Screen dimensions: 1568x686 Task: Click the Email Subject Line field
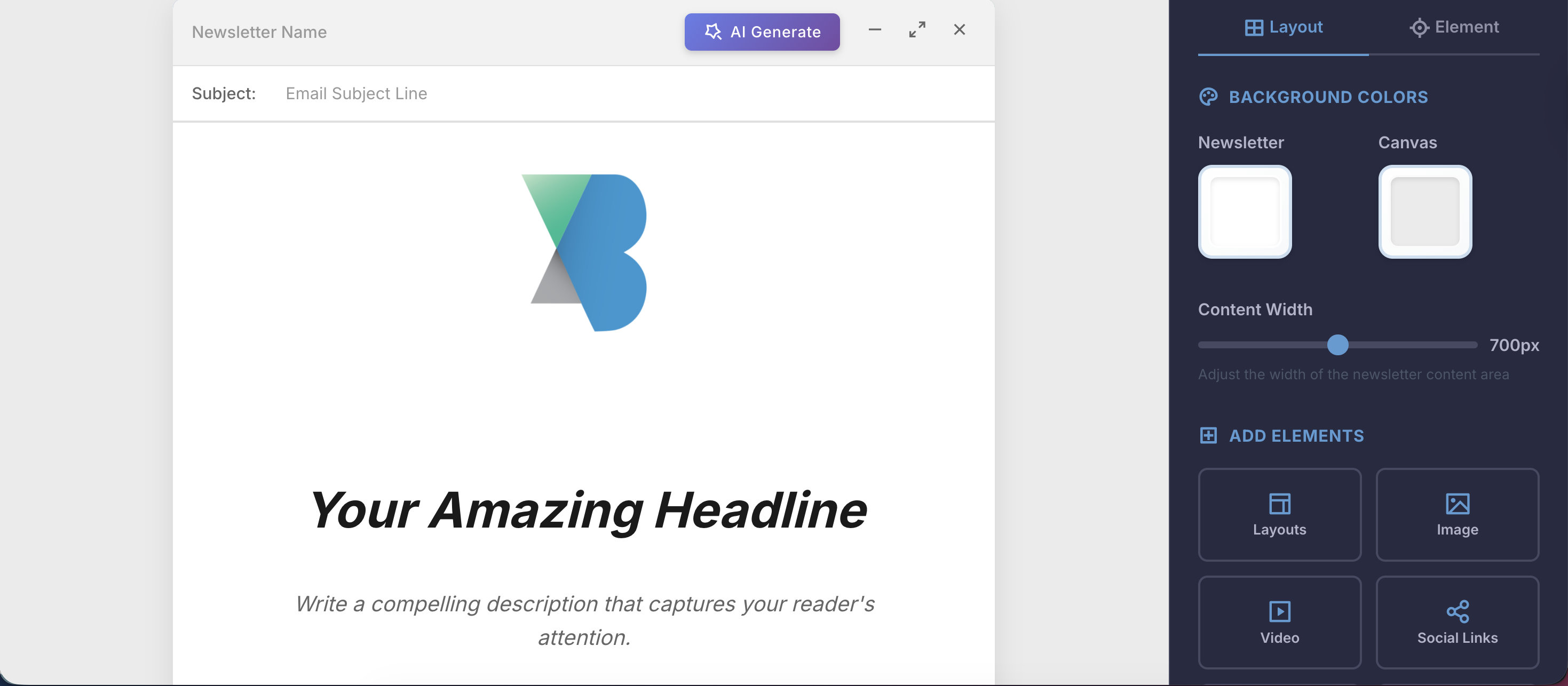(356, 93)
